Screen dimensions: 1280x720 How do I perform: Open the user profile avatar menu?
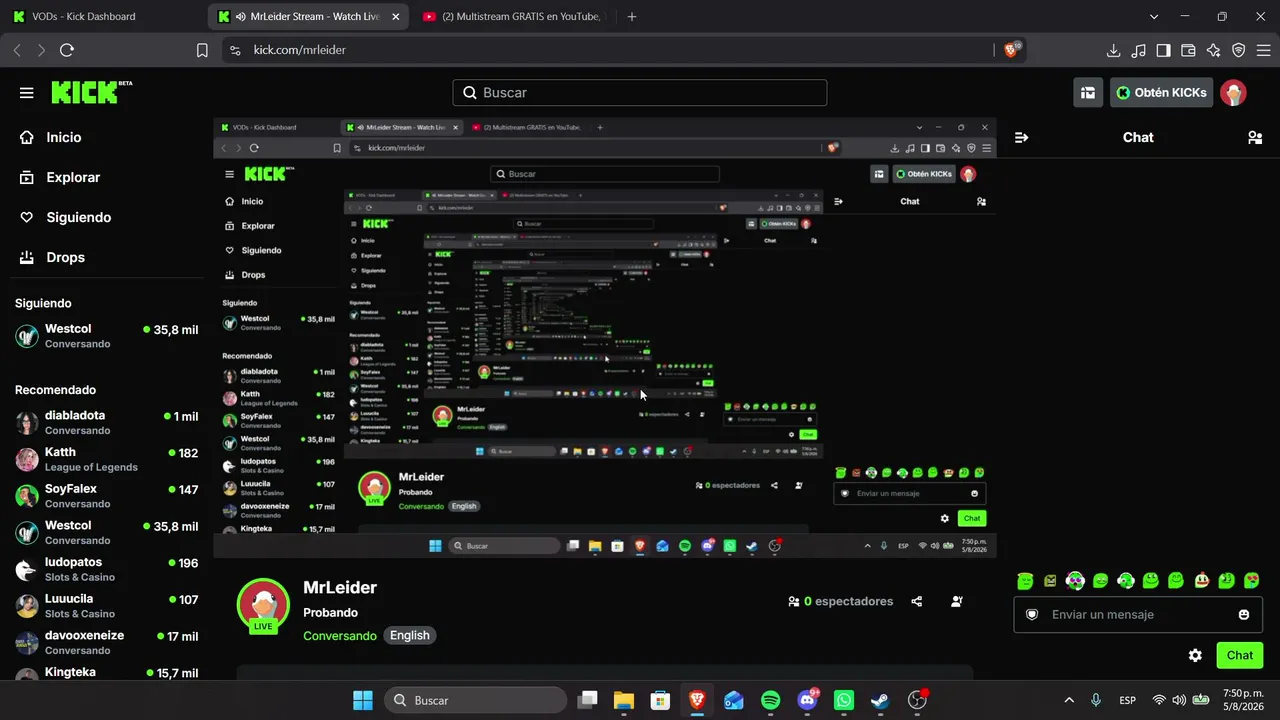[1233, 93]
